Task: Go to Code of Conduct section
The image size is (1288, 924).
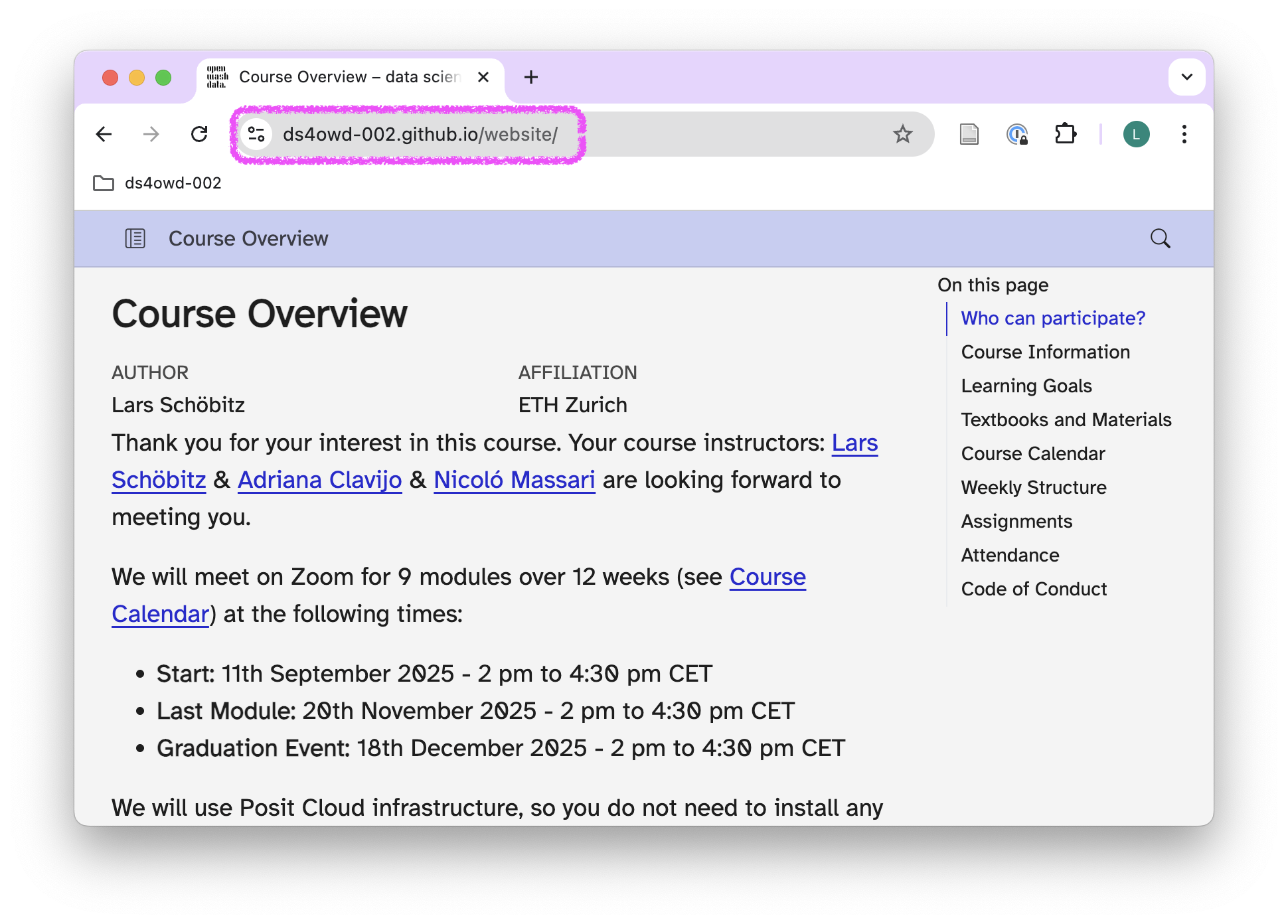Action: pyautogui.click(x=1033, y=589)
